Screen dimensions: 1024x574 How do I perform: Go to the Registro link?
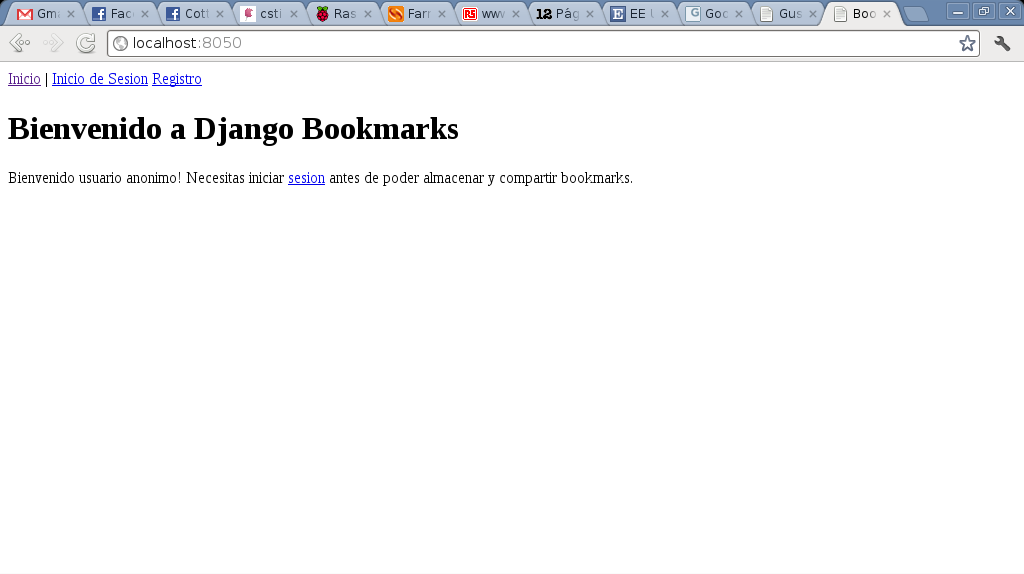pyautogui.click(x=177, y=79)
